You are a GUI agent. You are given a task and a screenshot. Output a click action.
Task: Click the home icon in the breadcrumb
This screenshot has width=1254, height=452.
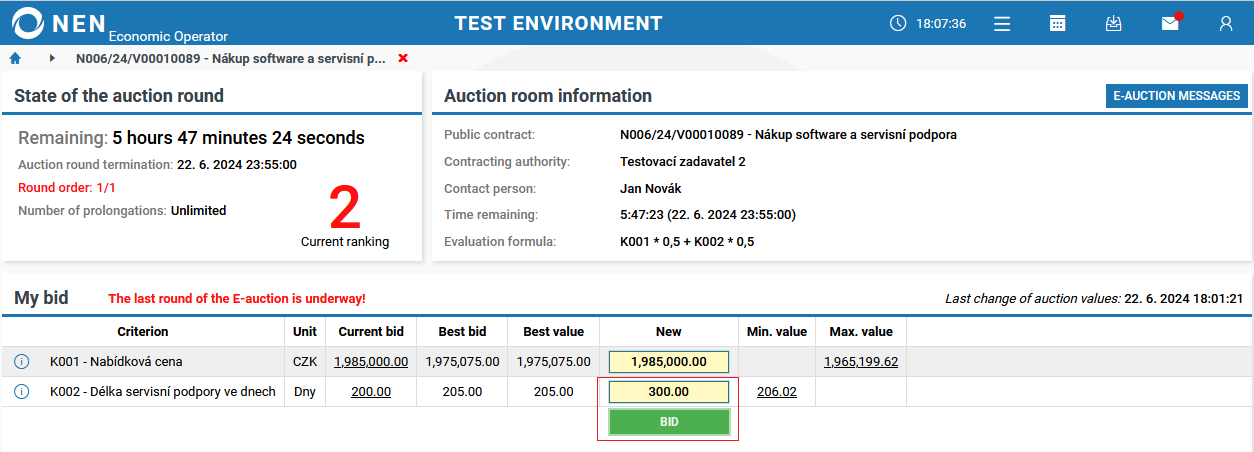(15, 59)
